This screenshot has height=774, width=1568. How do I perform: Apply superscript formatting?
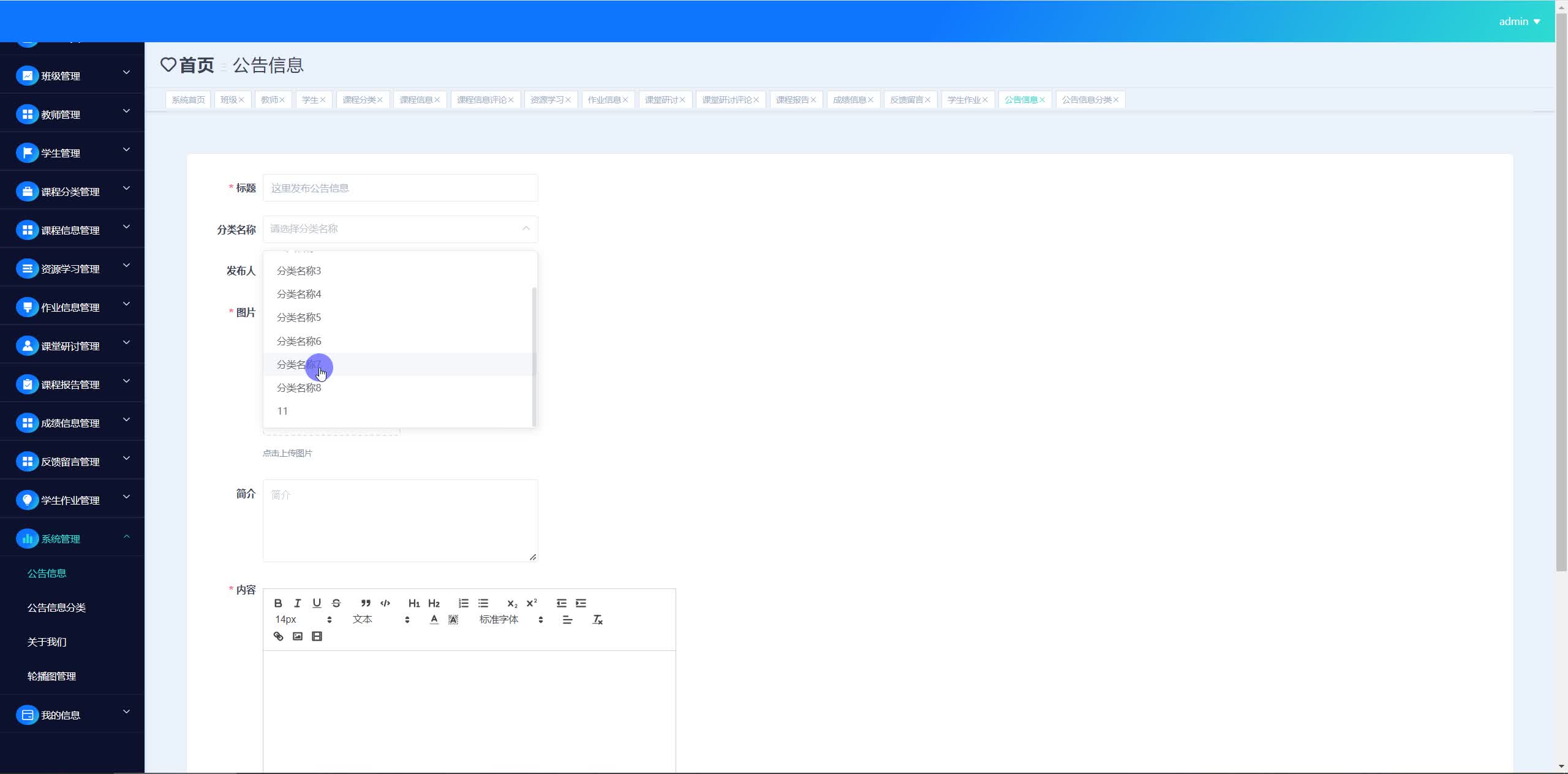point(532,603)
